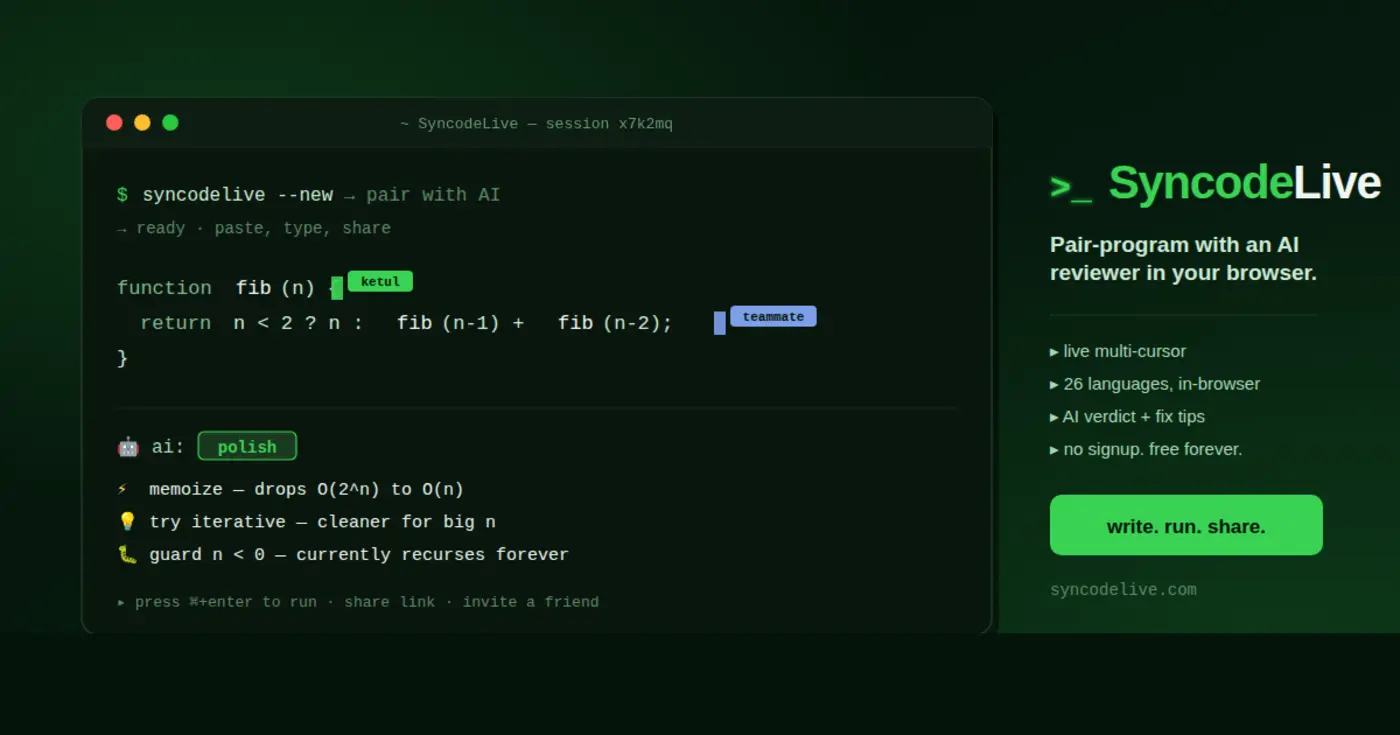The height and width of the screenshot is (735, 1400).
Task: Click the tip "guard n < 0 — currently recurses forever"
Action: click(x=359, y=554)
